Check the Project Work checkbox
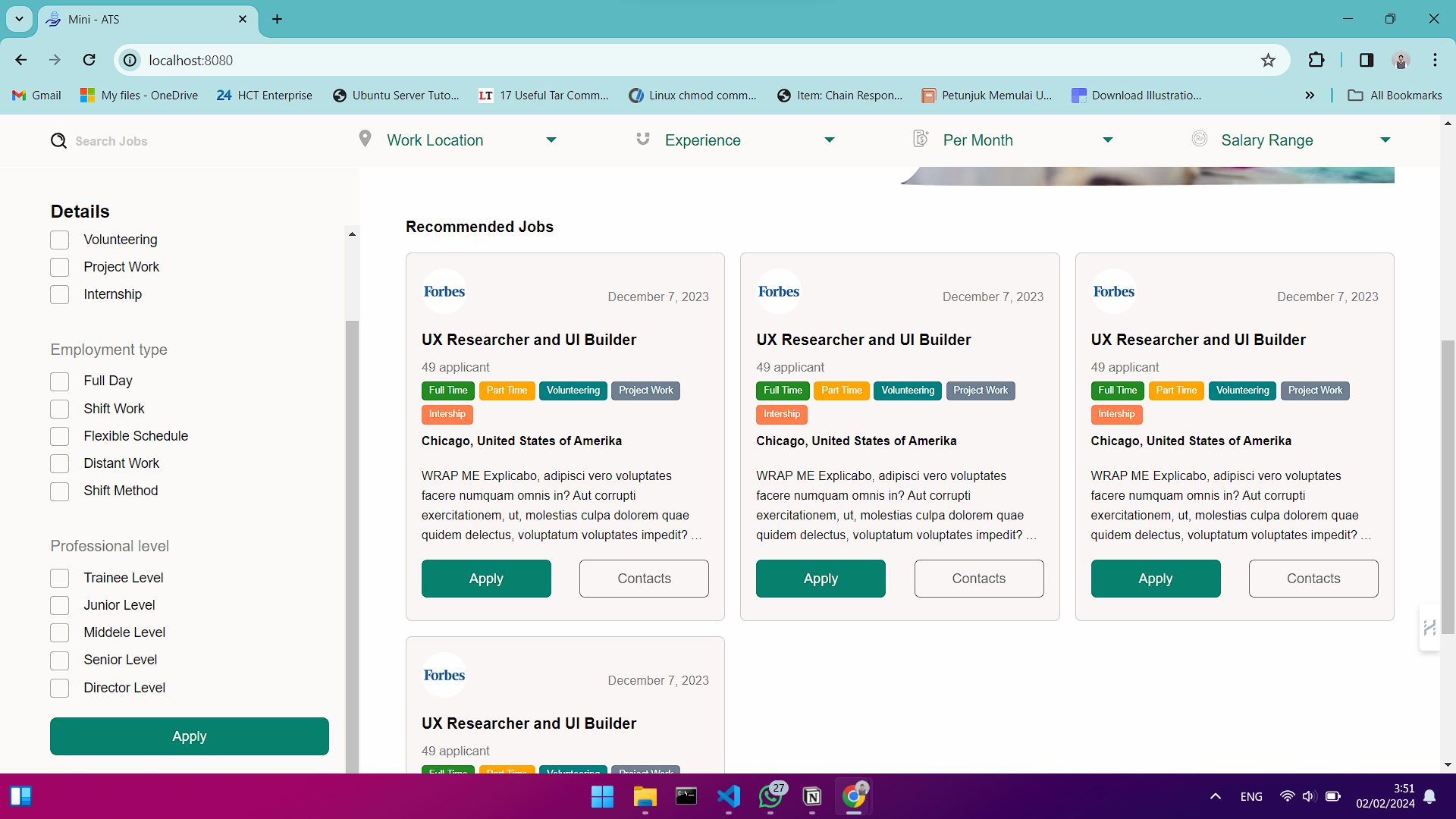 click(59, 267)
